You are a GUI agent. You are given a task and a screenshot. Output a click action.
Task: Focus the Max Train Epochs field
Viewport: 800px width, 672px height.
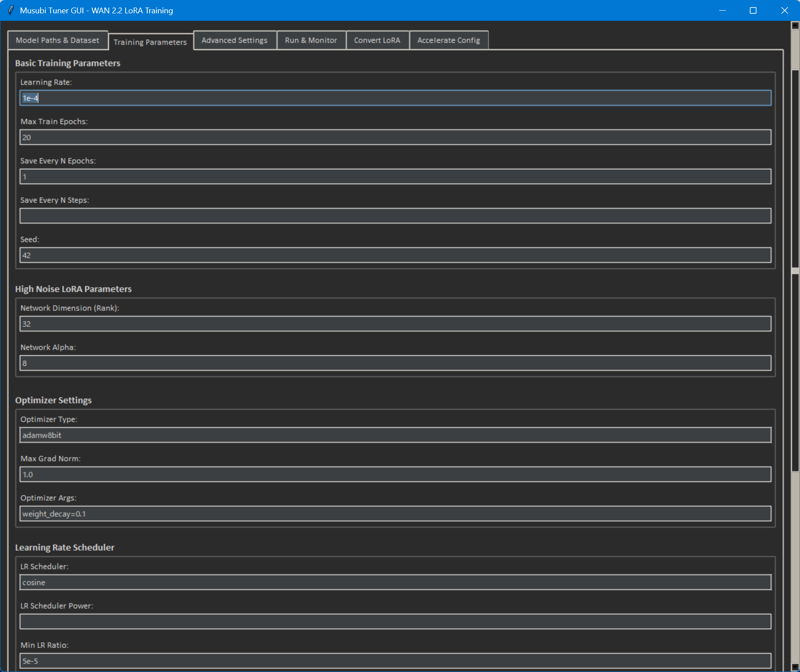(x=395, y=137)
